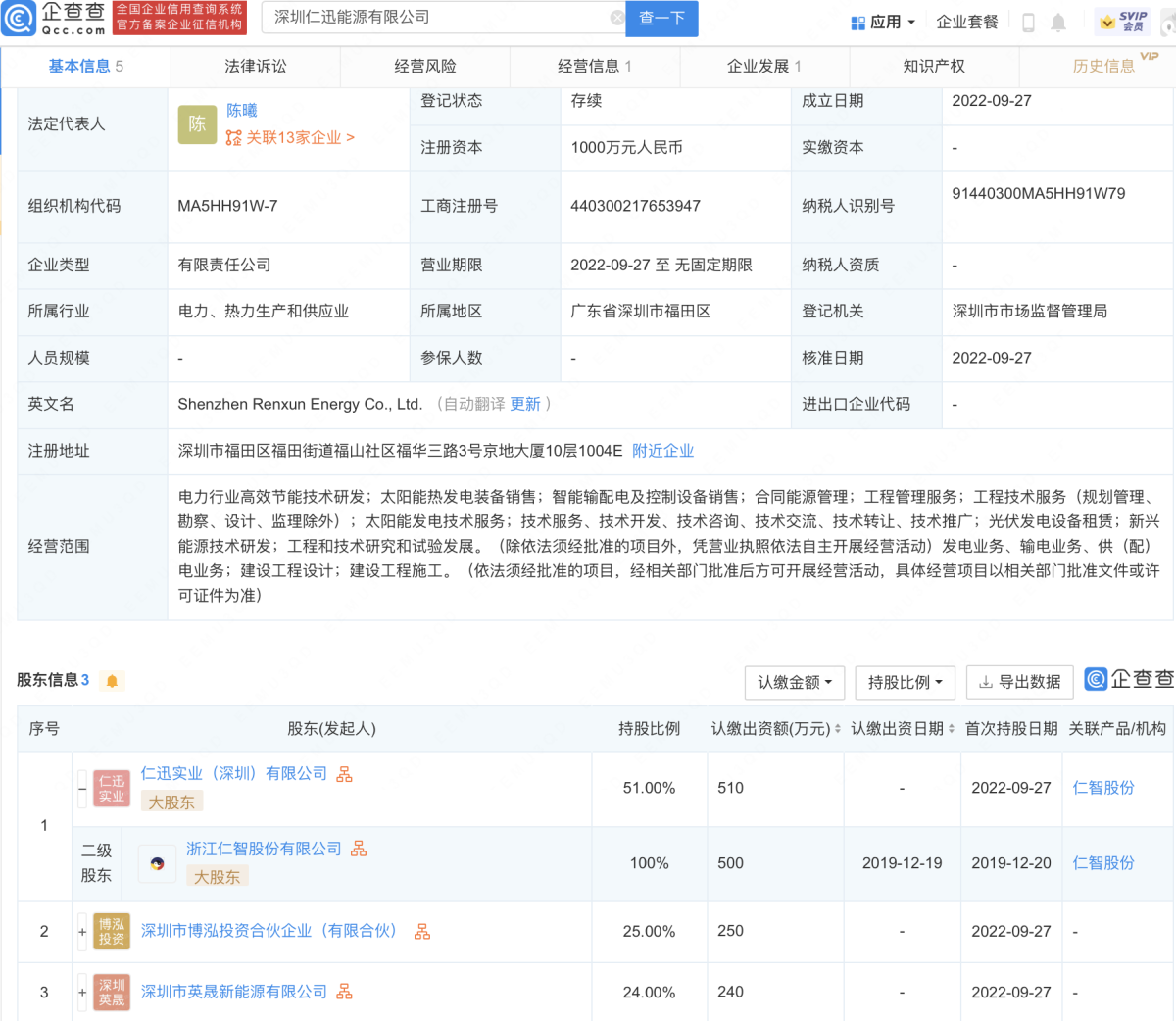Expand the 深圳市英晟新能源有限公司 shareholder row
The height and width of the screenshot is (1021, 1176).
tap(82, 993)
